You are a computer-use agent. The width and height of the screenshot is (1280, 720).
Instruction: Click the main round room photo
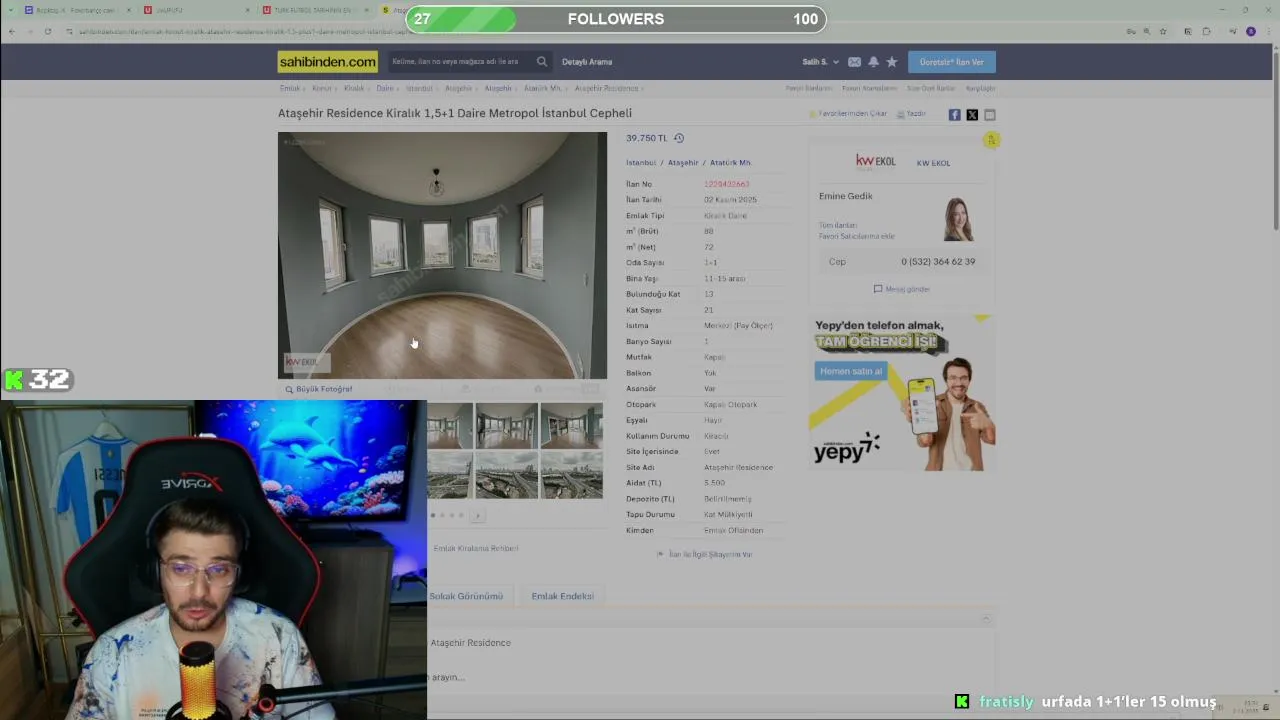pyautogui.click(x=442, y=255)
